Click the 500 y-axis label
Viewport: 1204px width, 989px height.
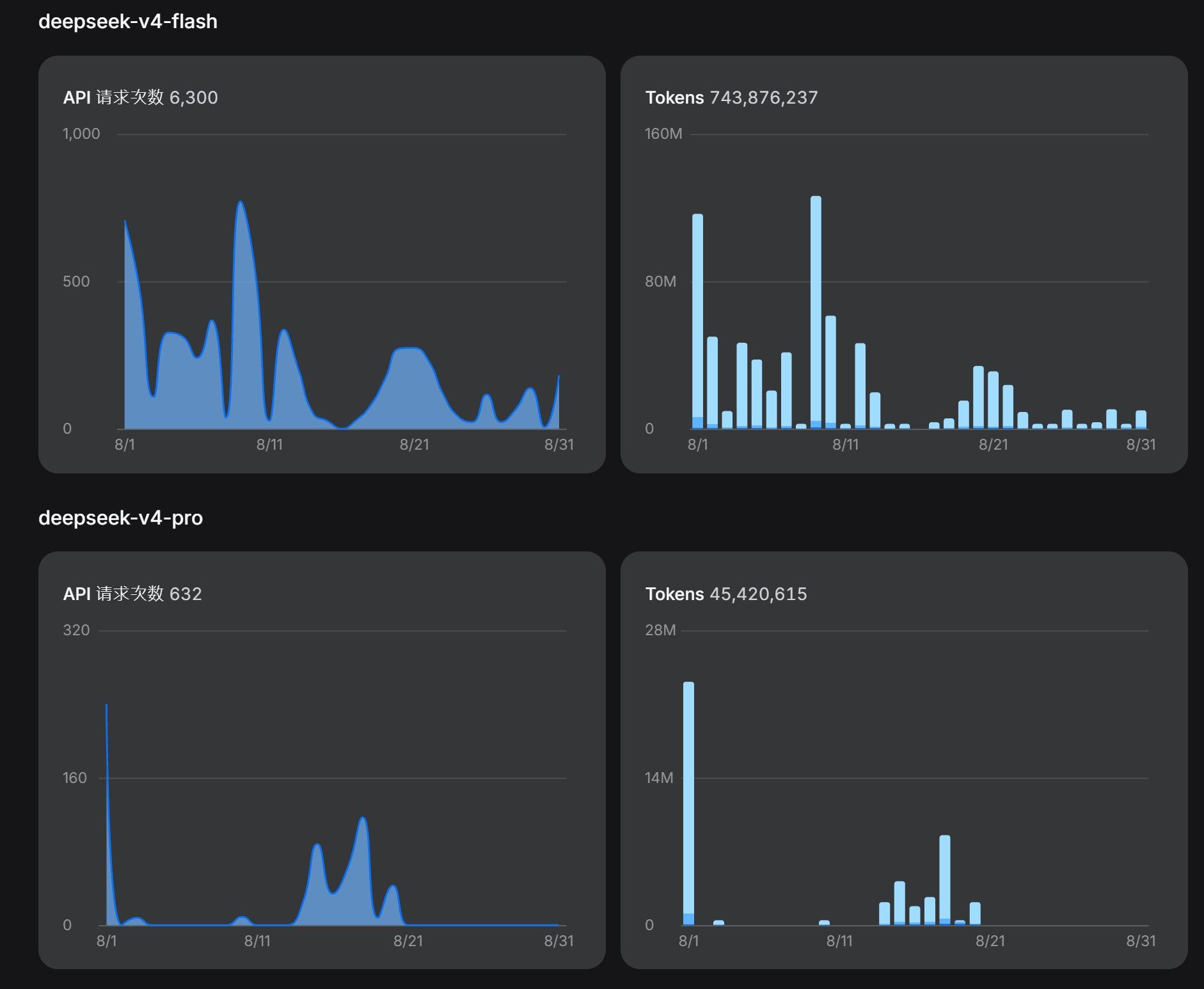pyautogui.click(x=76, y=281)
